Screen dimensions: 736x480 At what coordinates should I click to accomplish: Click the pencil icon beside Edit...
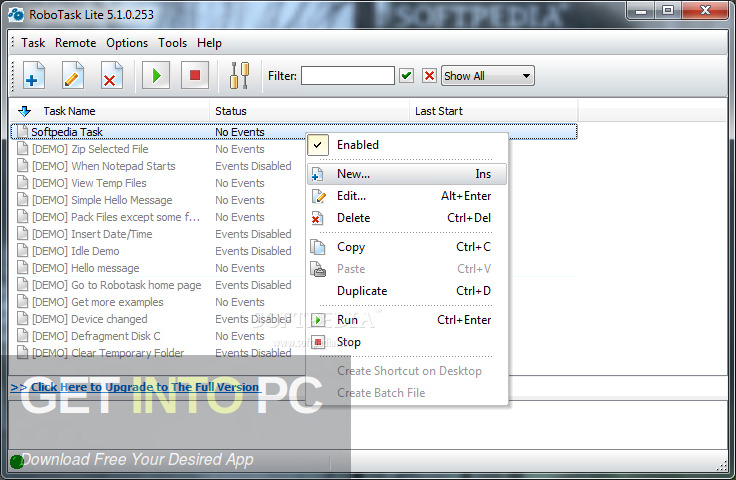pos(319,196)
